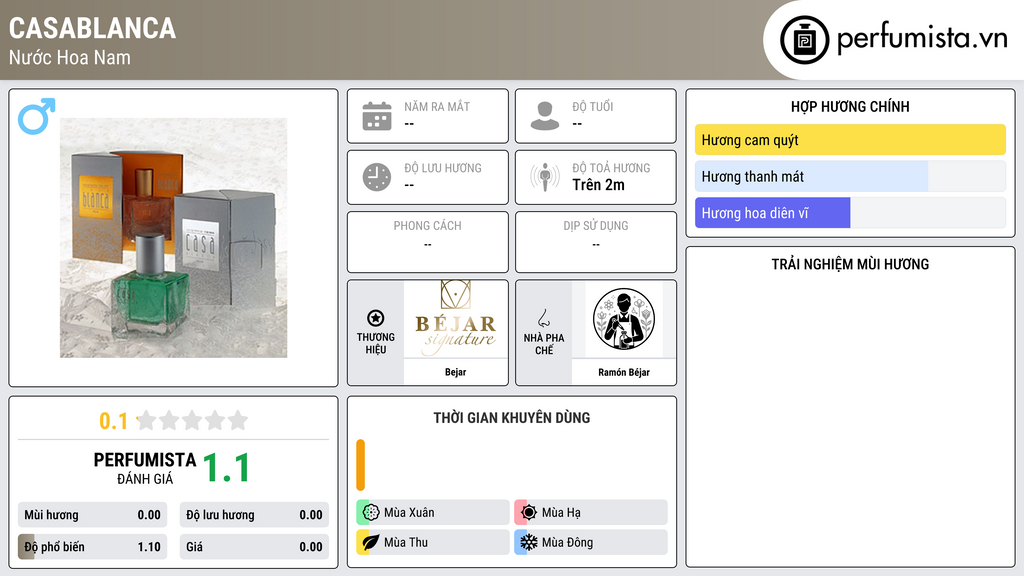Select the Mùa Thu season label

click(x=406, y=542)
